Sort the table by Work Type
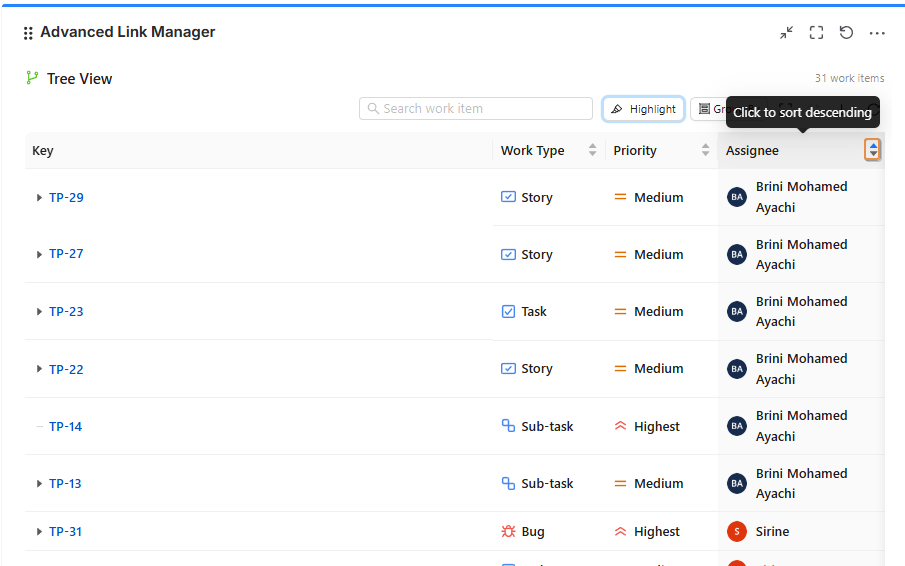Screen dimensions: 905x566 tap(592, 150)
